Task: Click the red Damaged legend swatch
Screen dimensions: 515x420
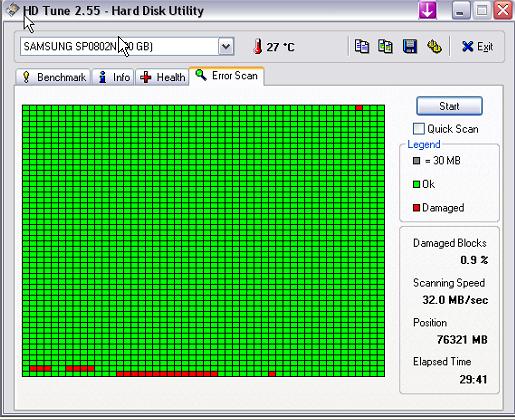Action: pos(416,208)
